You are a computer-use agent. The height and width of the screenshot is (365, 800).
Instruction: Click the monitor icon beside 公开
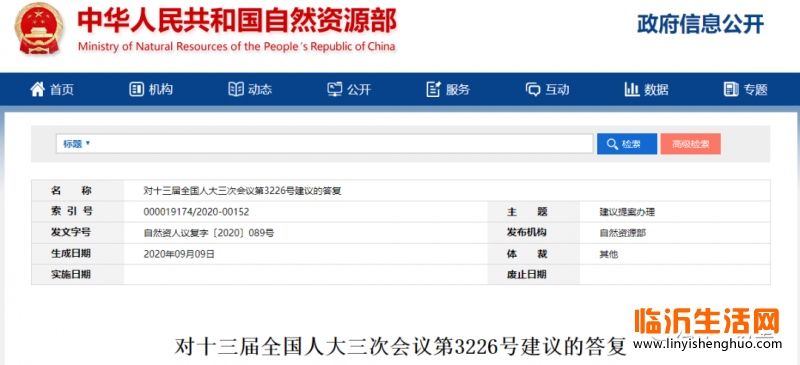[x=335, y=89]
